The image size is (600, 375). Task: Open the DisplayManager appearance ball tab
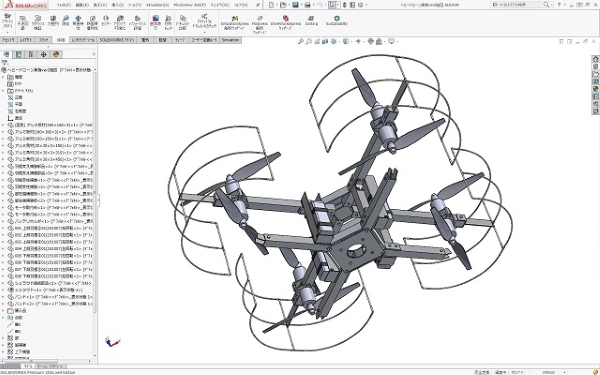(56, 54)
